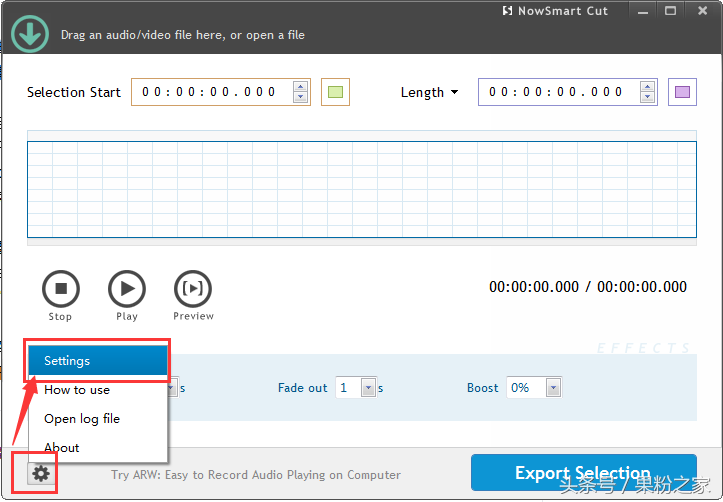Image resolution: width=723 pixels, height=502 pixels.
Task: Increase Selection Start time with up arrow
Action: pos(301,87)
